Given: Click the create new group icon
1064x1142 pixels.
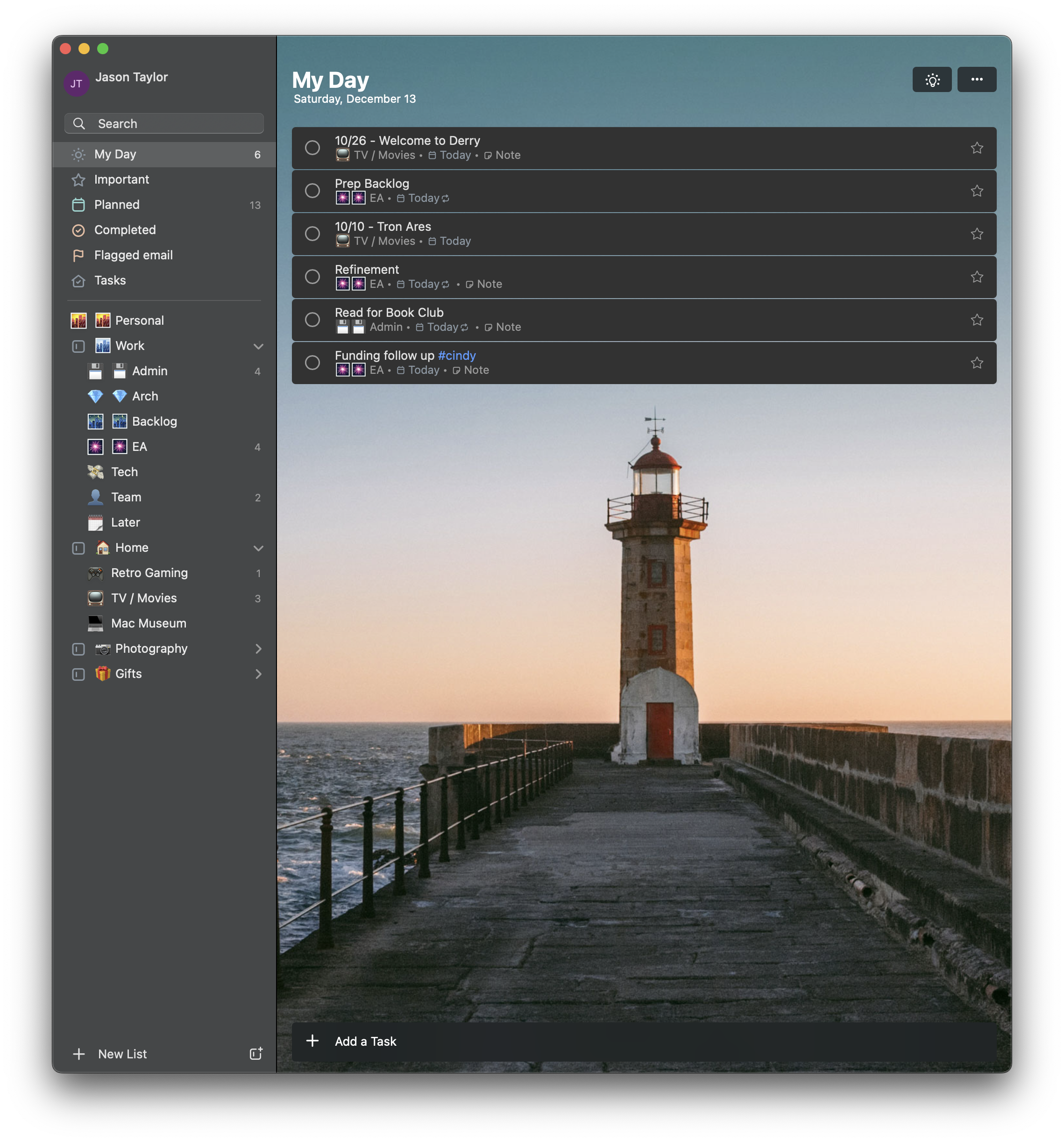Looking at the screenshot, I should 255,1054.
